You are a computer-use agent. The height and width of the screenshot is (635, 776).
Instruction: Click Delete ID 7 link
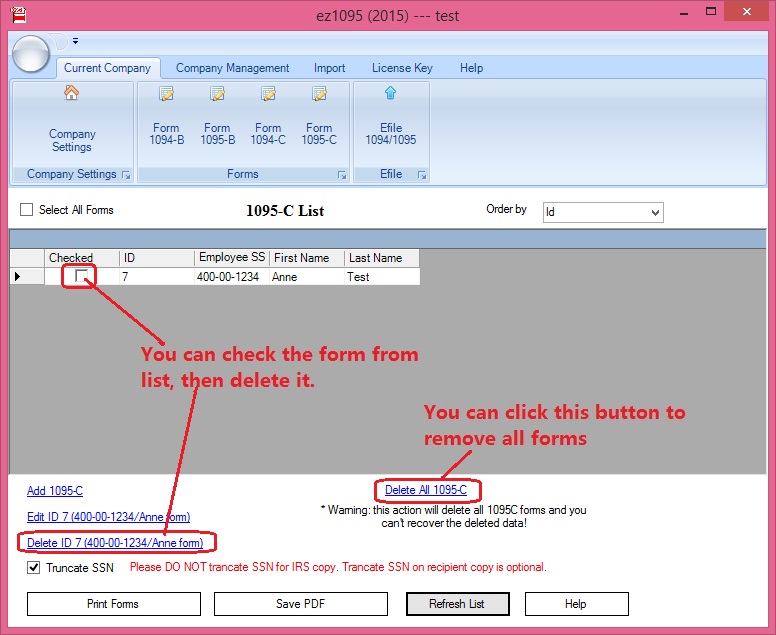coord(115,543)
